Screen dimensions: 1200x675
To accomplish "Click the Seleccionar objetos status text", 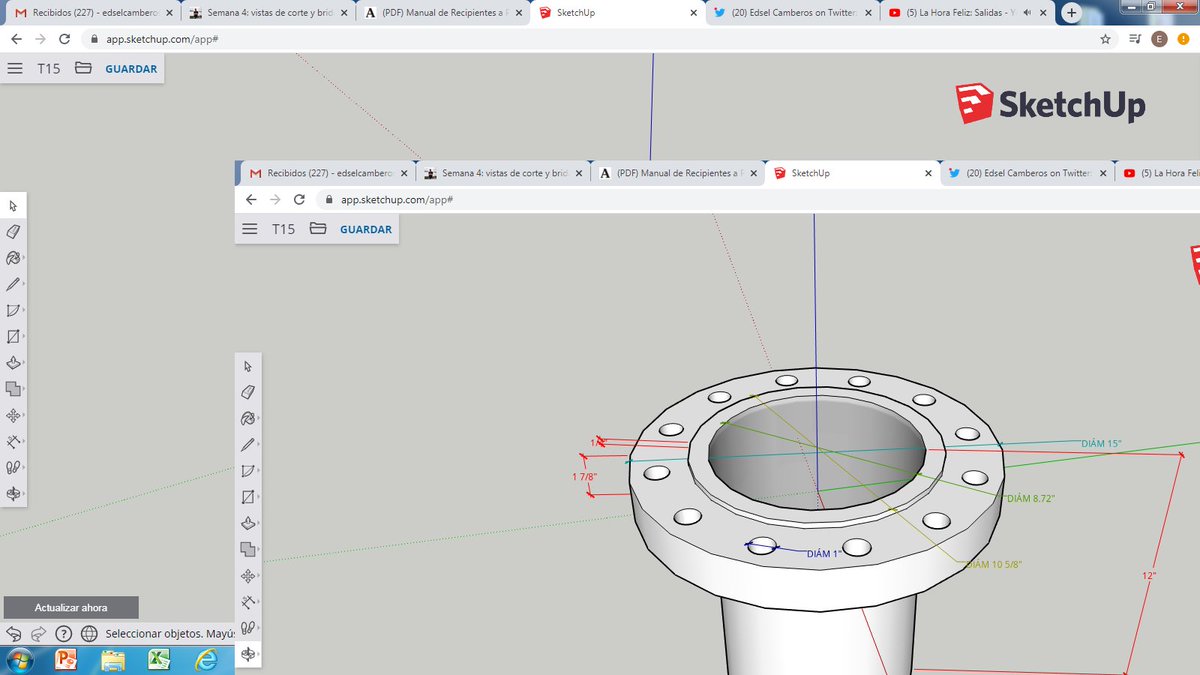I will pos(169,633).
